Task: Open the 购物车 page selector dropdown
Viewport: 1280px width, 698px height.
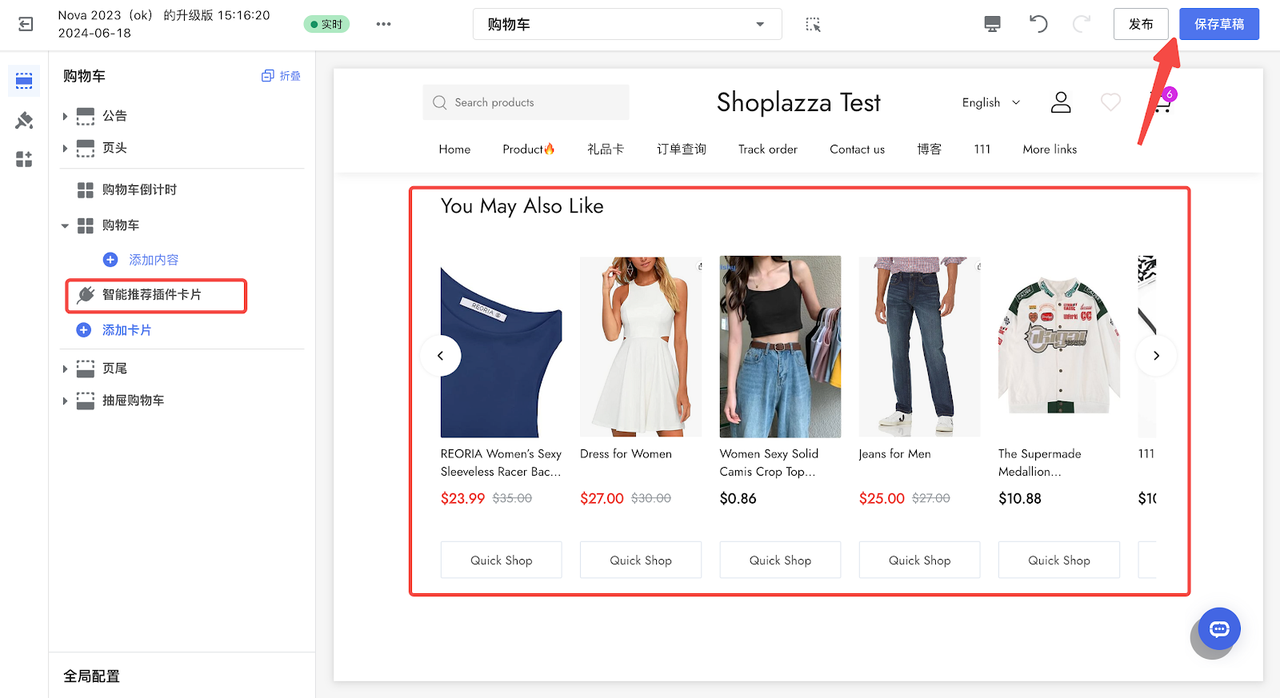Action: coord(627,23)
